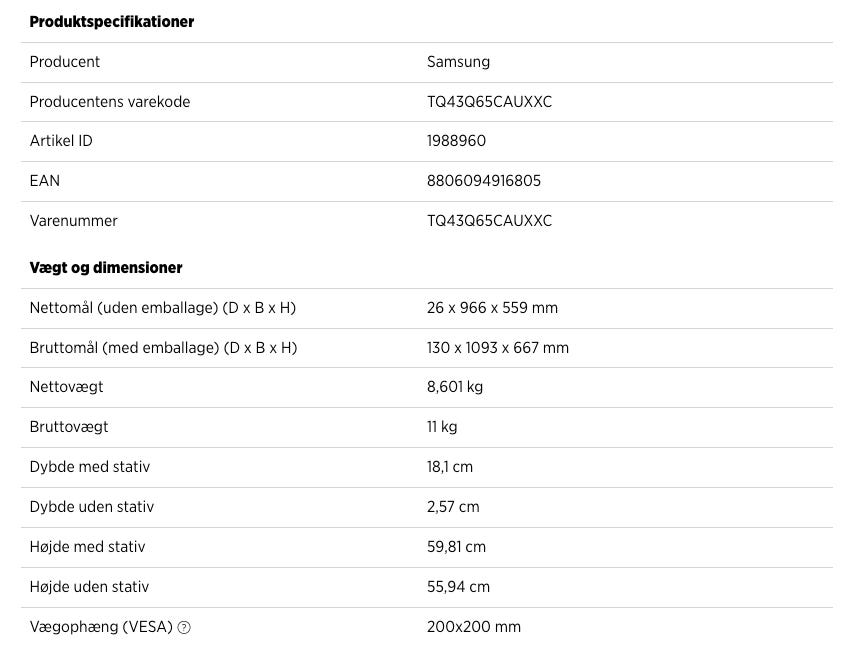Click the EAN row label
This screenshot has height=652, width=859.
45,181
